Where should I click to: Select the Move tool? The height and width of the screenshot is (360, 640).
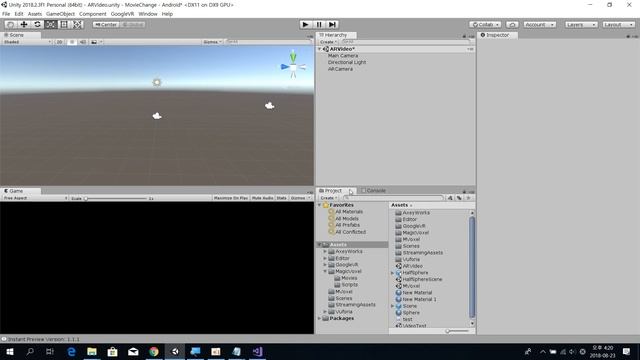(x=24, y=24)
